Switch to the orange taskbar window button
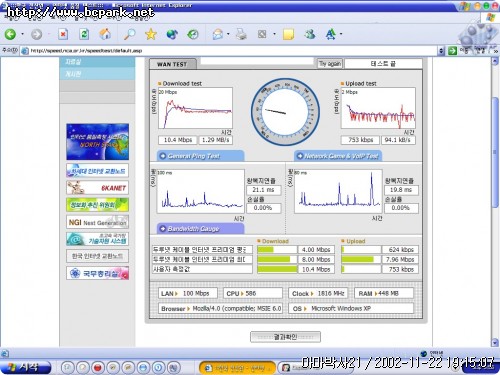The image size is (500, 375). tap(237, 368)
